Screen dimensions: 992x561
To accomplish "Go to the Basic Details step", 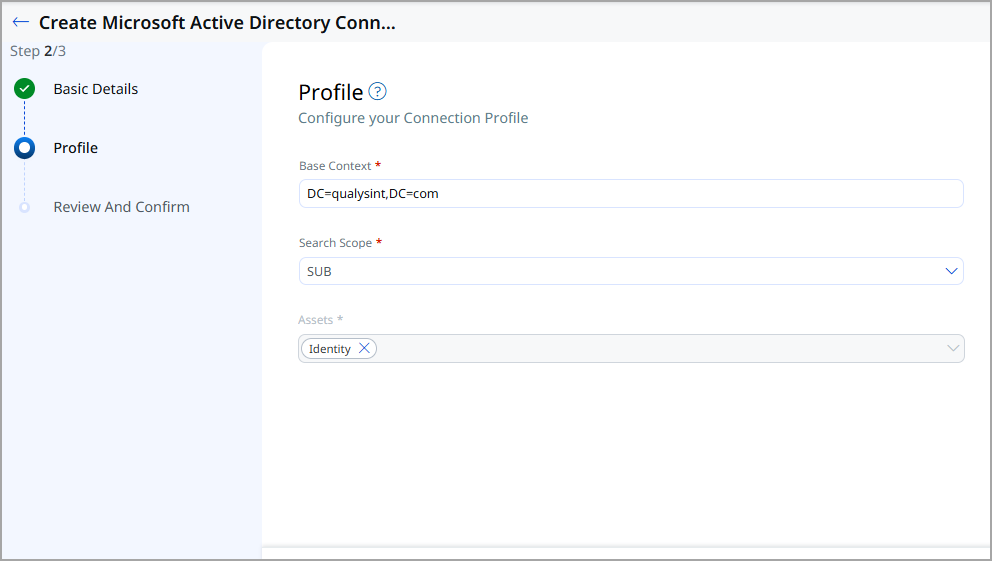I will [x=96, y=89].
